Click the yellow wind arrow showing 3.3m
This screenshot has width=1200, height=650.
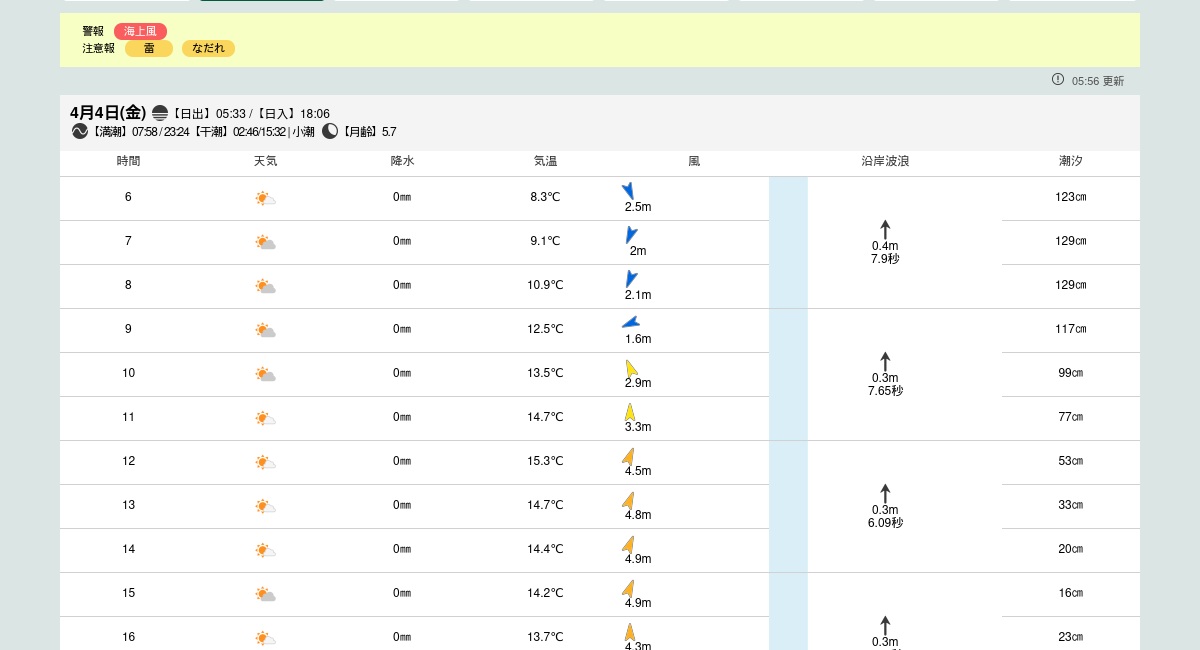[x=630, y=411]
